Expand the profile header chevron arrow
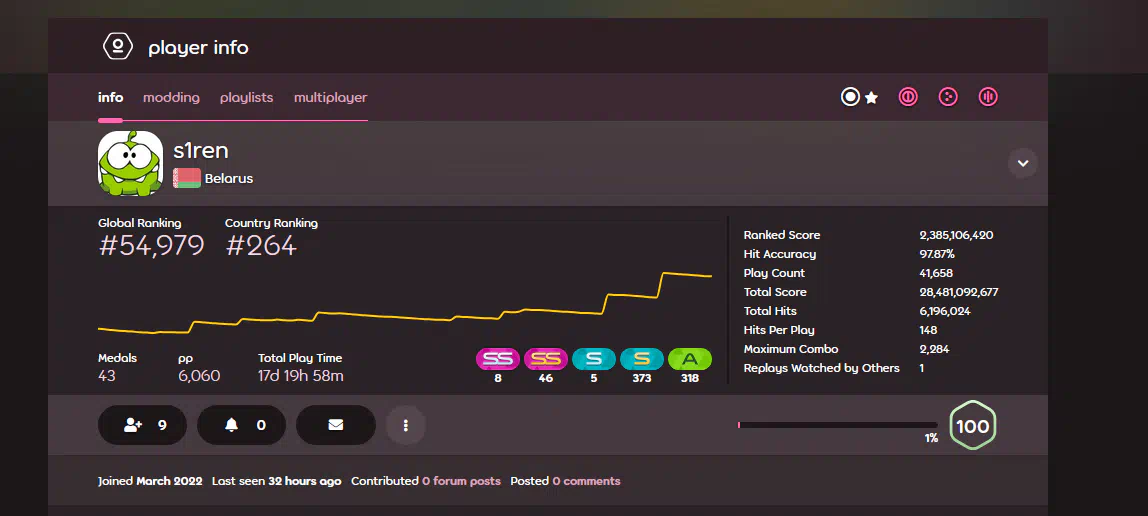1148x516 pixels. tap(1022, 162)
